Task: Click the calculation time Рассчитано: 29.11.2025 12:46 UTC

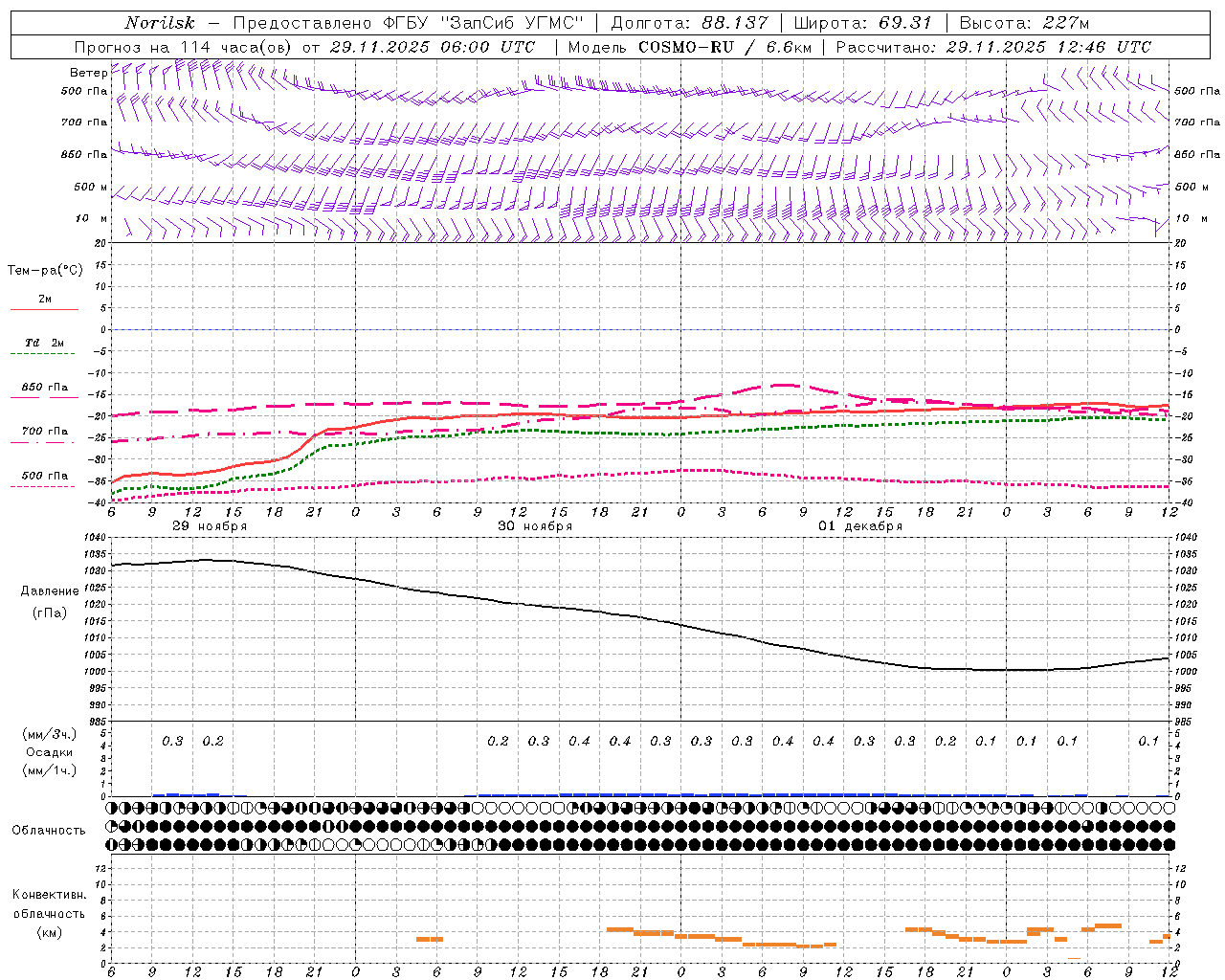Action: coord(993,47)
